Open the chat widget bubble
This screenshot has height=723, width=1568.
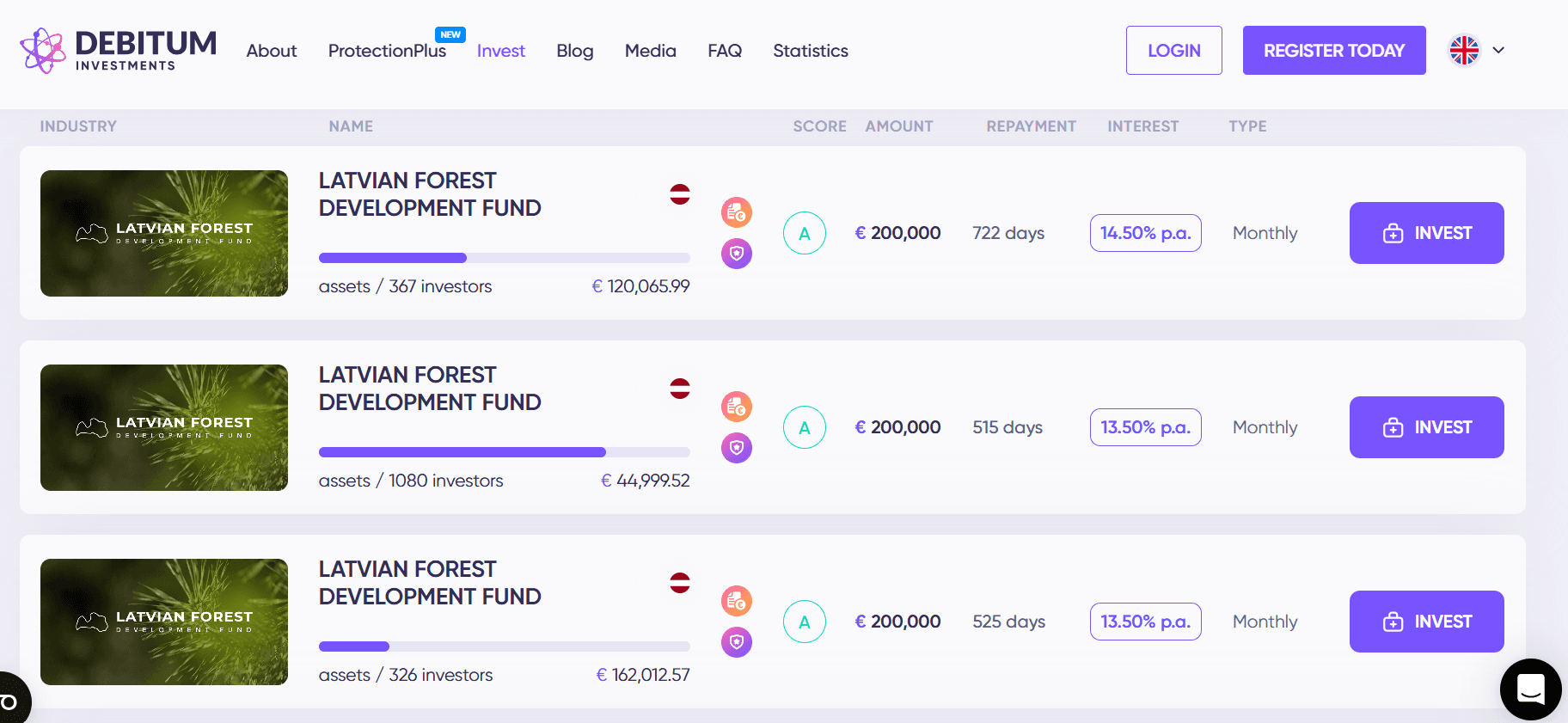(x=1530, y=689)
